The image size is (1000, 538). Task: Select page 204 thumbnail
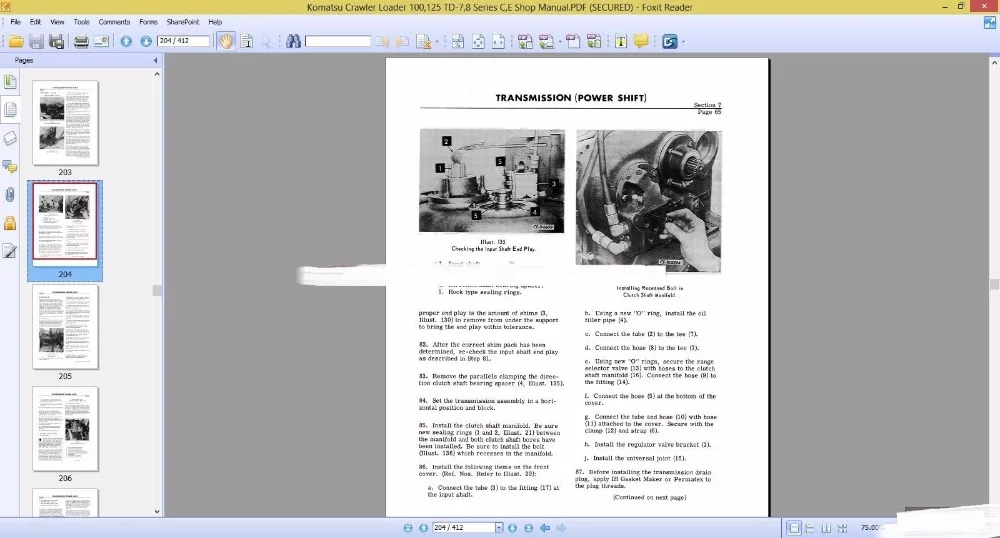[65, 224]
